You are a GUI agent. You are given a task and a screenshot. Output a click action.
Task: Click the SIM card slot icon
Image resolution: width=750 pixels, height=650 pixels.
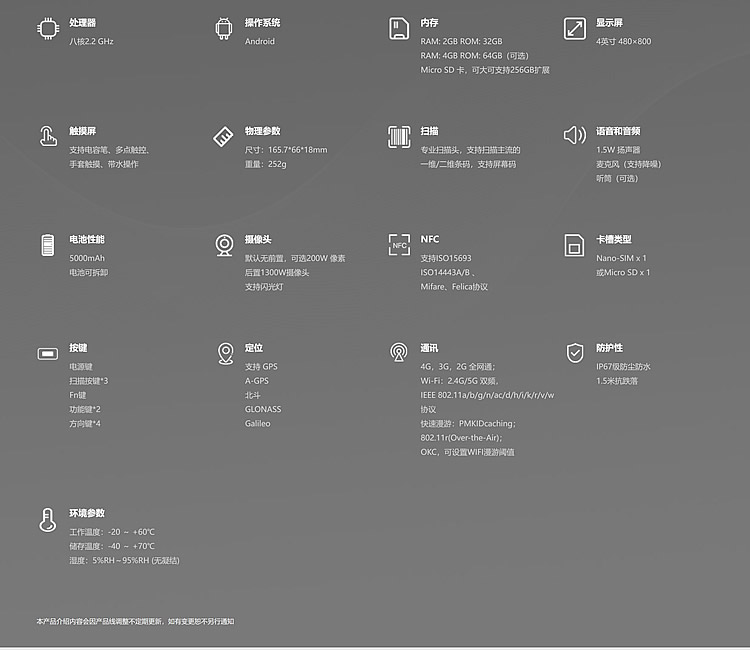click(574, 245)
